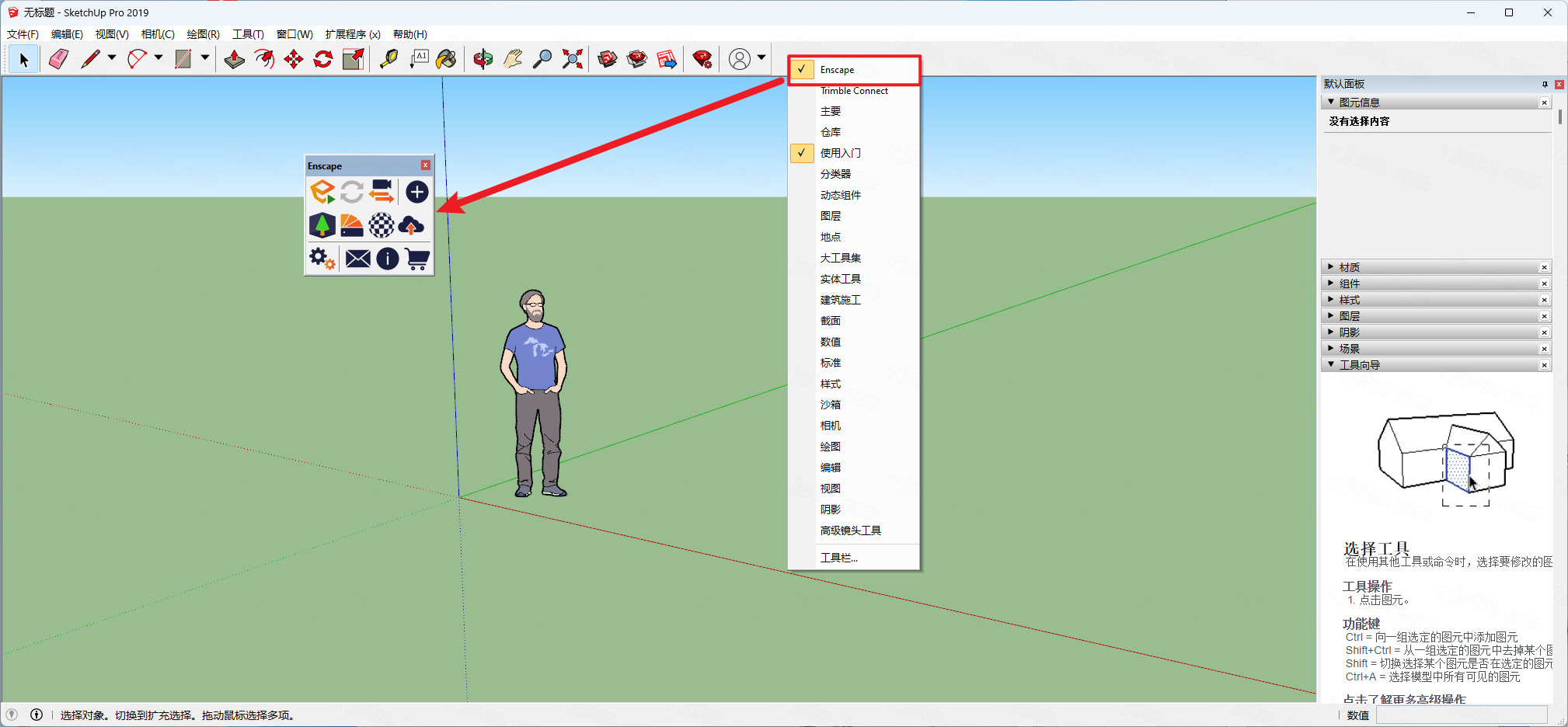
Task: Close the floating Enscape toolbar
Action: click(426, 165)
